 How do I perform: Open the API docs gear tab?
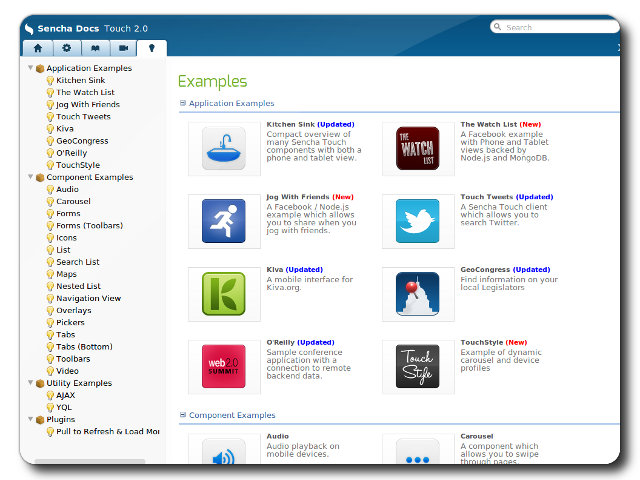click(x=66, y=47)
